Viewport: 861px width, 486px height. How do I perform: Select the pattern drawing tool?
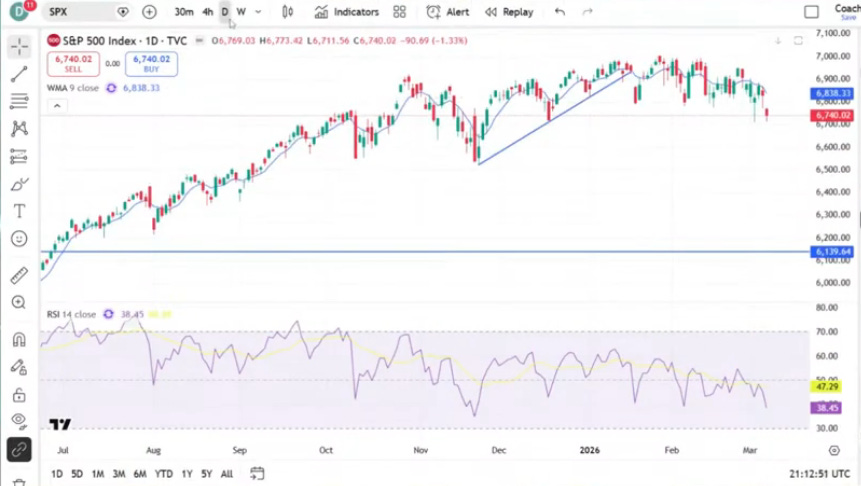[x=19, y=129]
